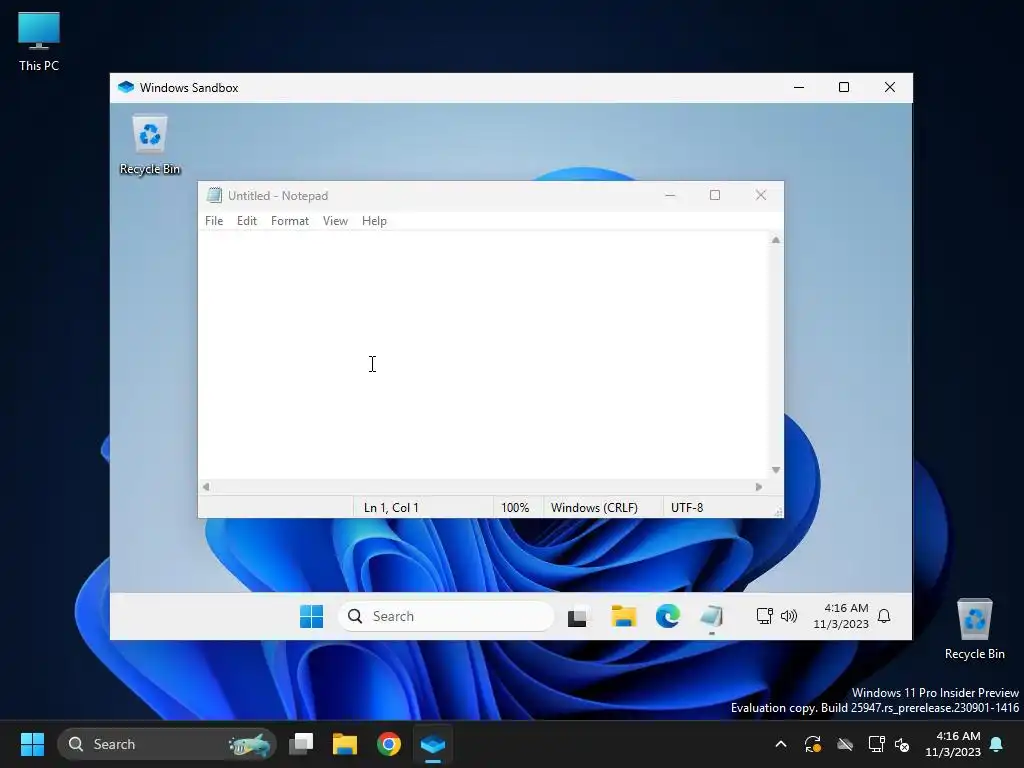Open the Help menu in Notepad
Screen dimensions: 1024x768
(374, 221)
